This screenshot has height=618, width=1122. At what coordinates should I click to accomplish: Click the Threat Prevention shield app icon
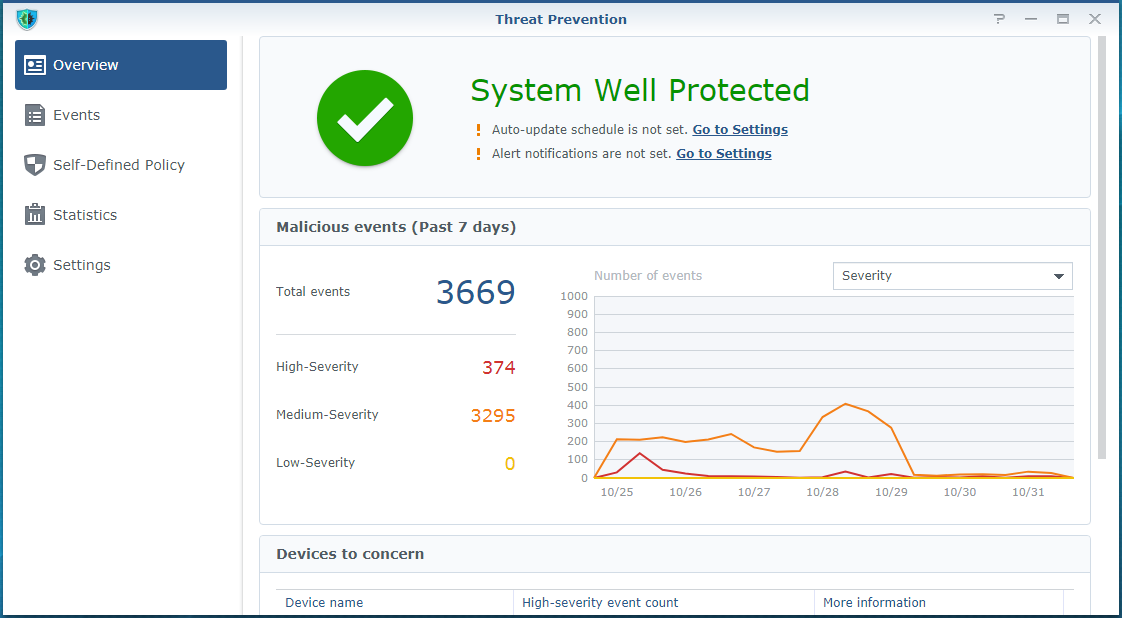click(27, 19)
